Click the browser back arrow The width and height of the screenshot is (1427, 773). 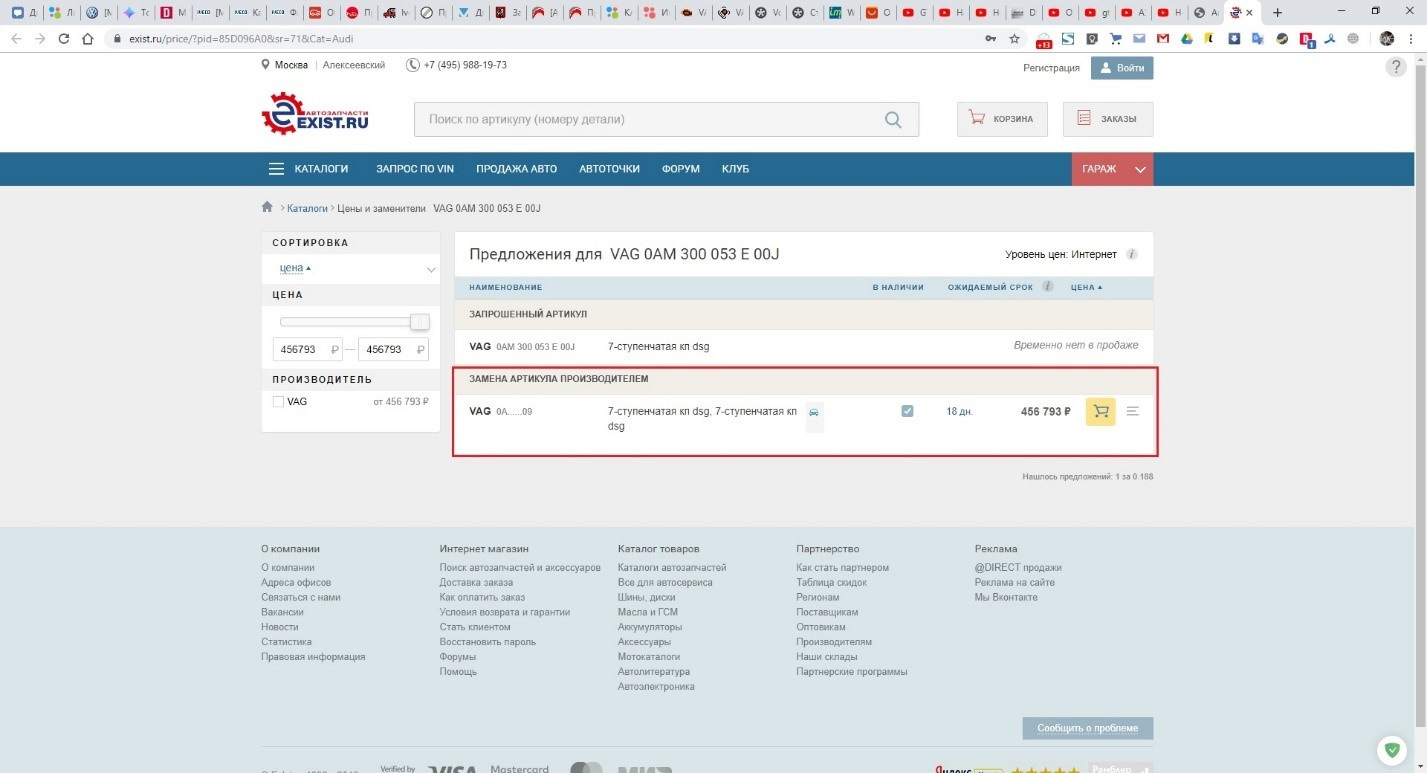[x=16, y=39]
